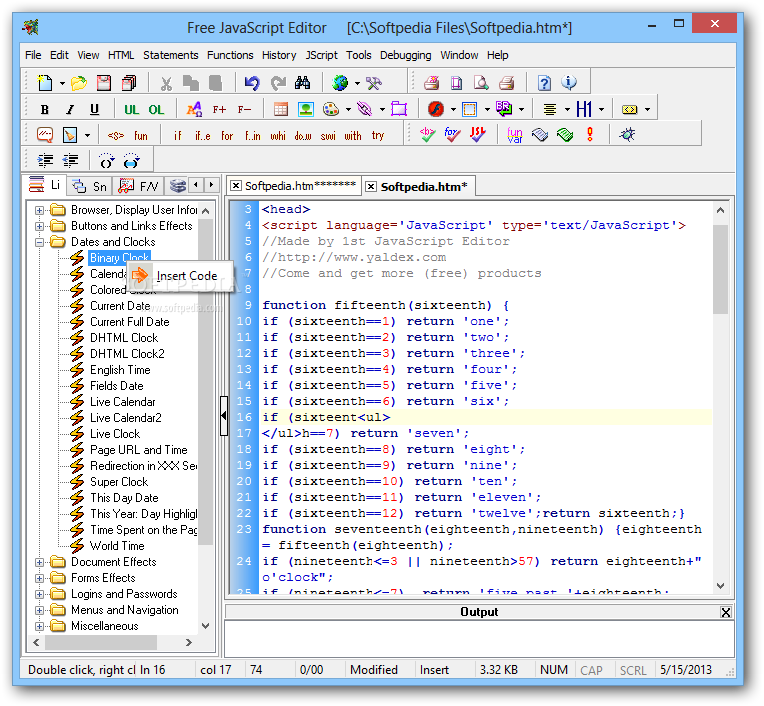This screenshot has width=764, height=706.
Task: Cut selection with the scissors icon
Action: (167, 84)
